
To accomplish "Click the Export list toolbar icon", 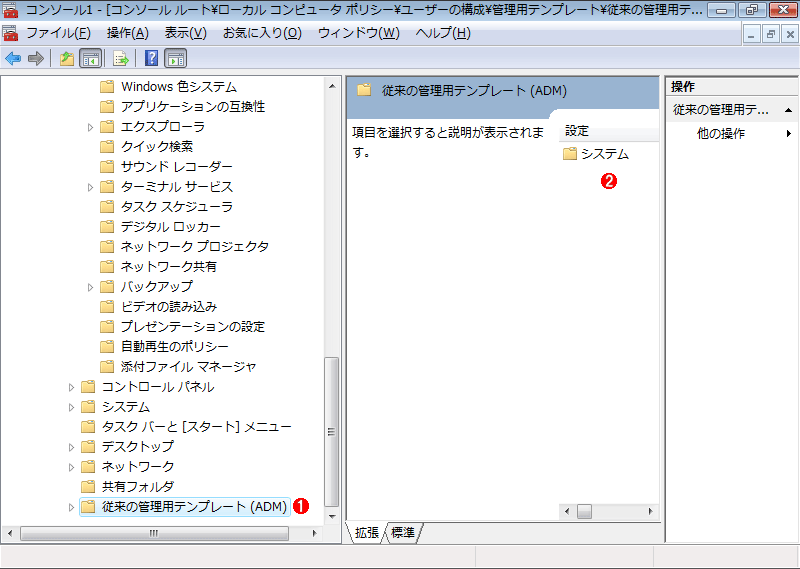I will point(121,59).
